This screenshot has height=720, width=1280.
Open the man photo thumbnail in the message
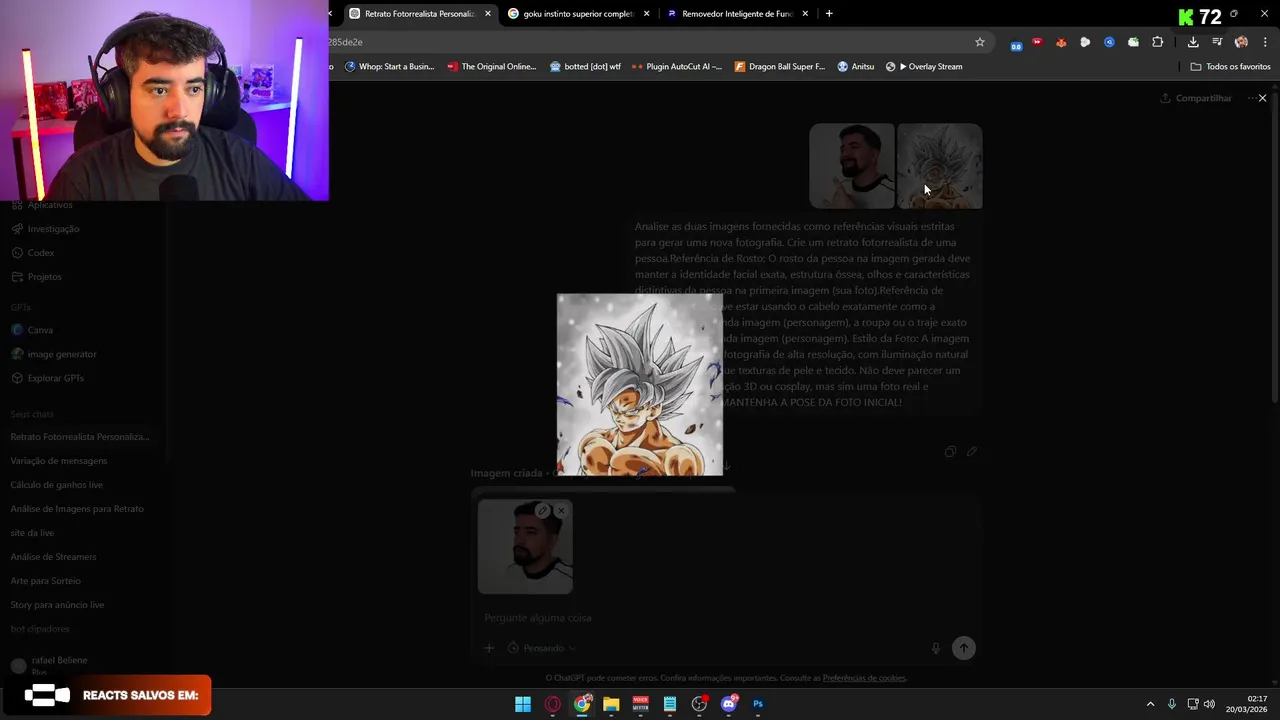852,166
